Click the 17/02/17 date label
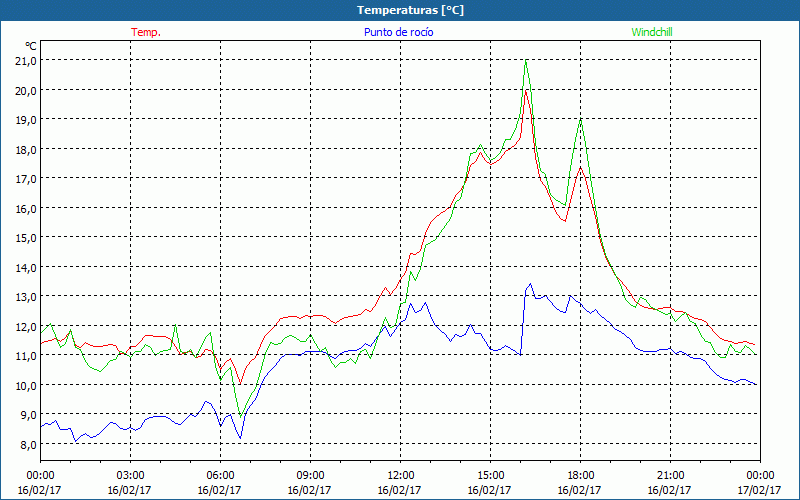 tap(760, 490)
